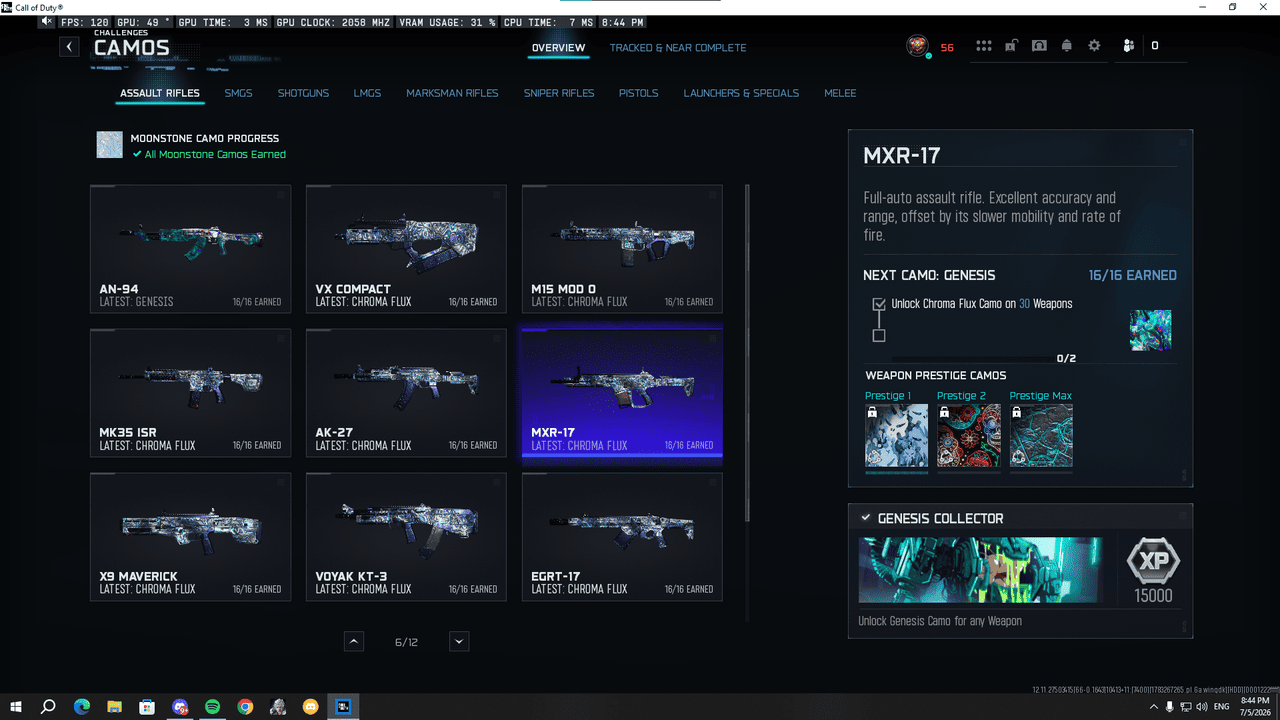Click the ENG language indicator

tap(1221, 707)
